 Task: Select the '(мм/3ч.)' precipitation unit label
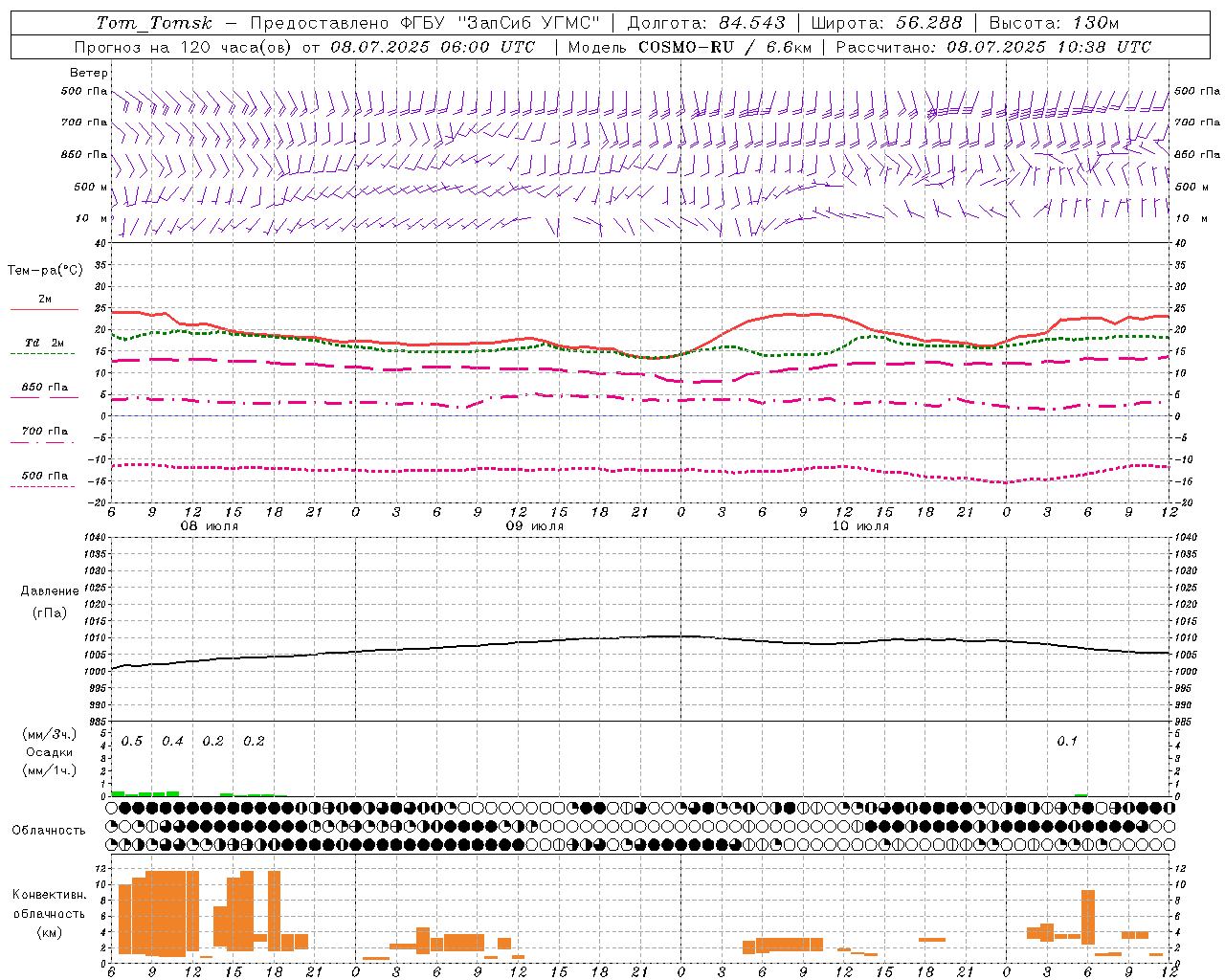pos(50,734)
